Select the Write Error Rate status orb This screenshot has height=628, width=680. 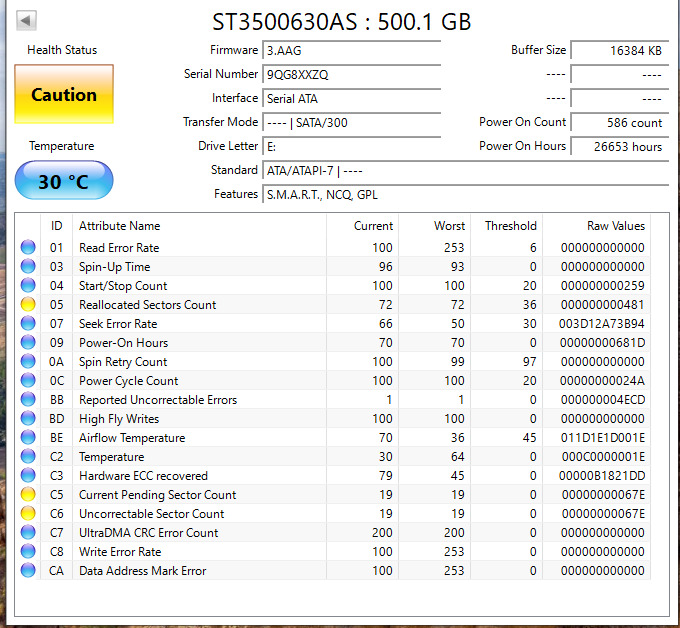click(28, 552)
